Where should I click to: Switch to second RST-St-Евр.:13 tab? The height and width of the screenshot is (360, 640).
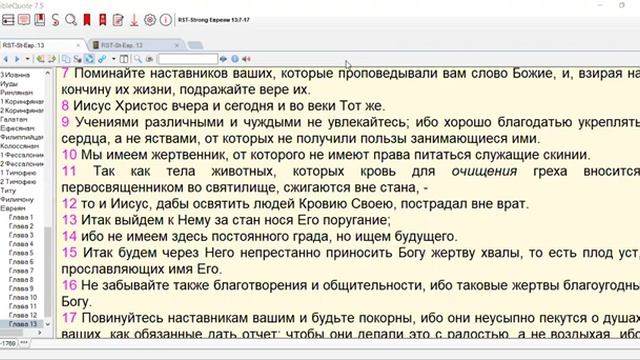pos(122,45)
